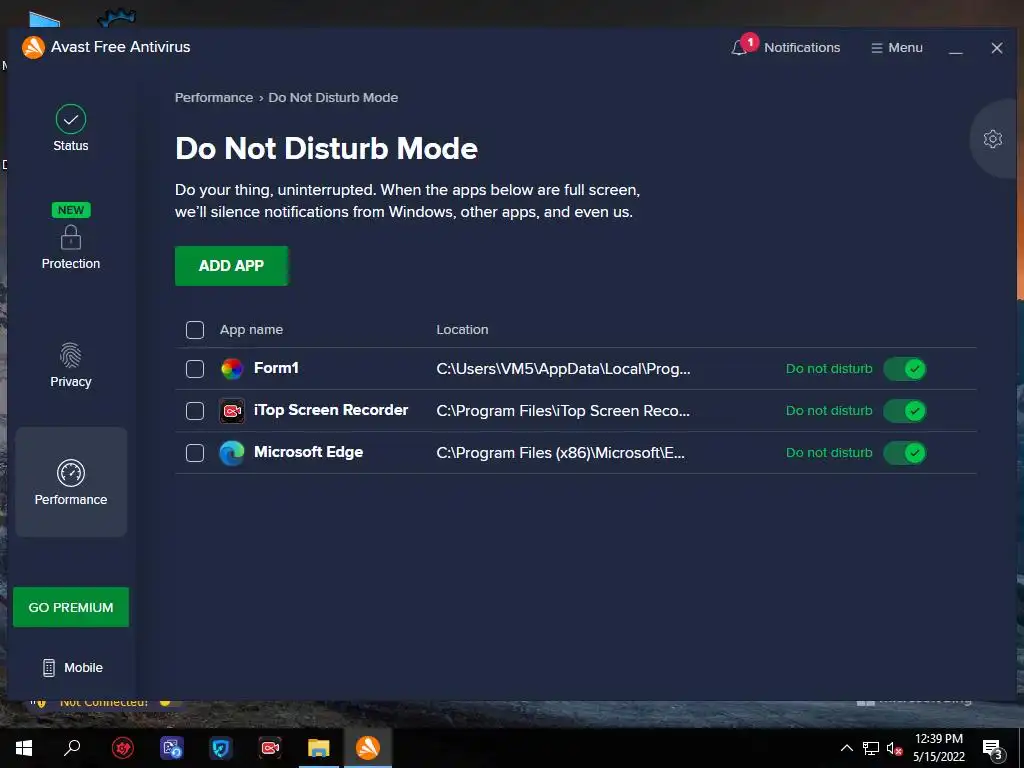Click the iTop Screen Recorder app icon in list
The width and height of the screenshot is (1024, 768).
[x=231, y=411]
